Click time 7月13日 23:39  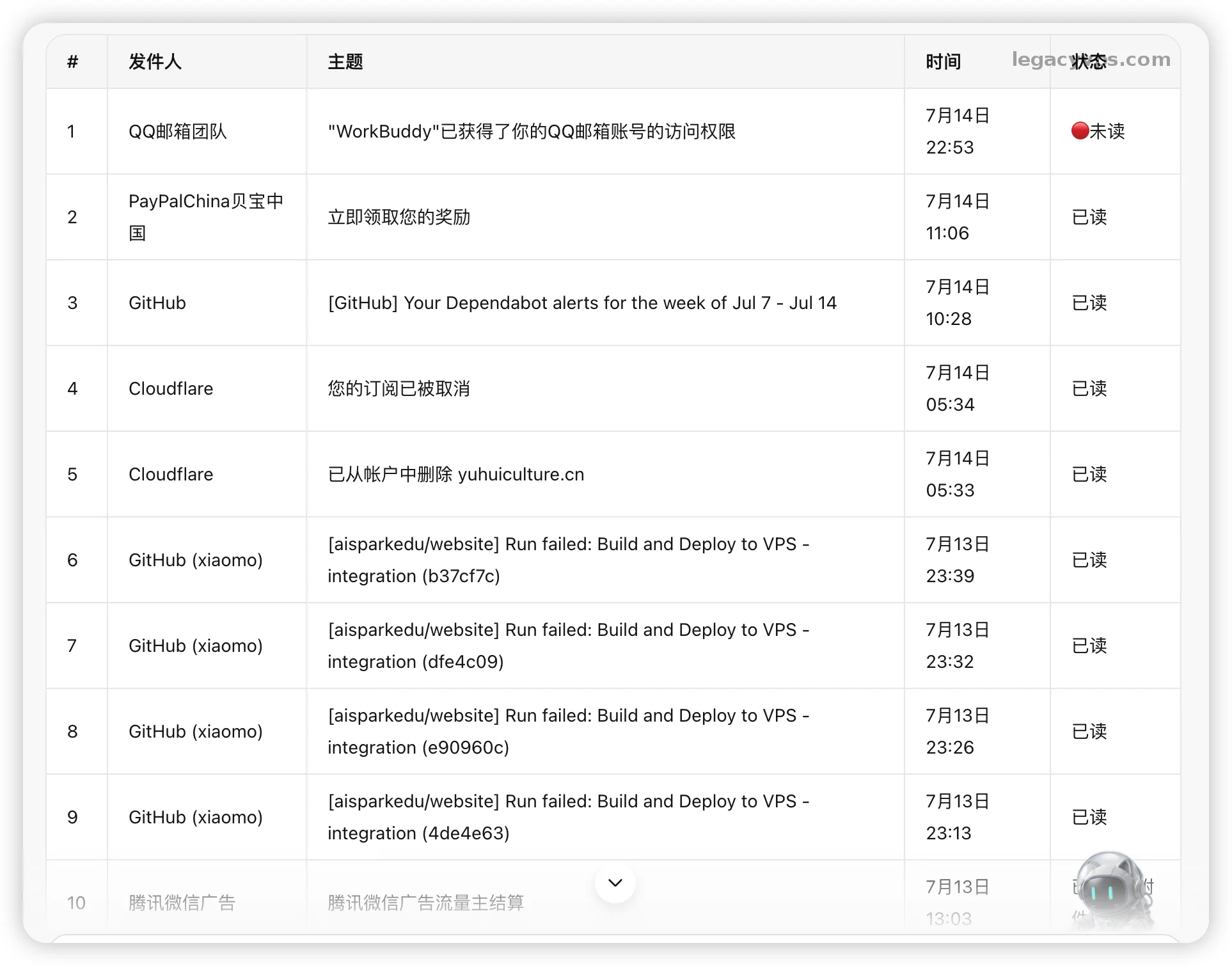pos(958,560)
